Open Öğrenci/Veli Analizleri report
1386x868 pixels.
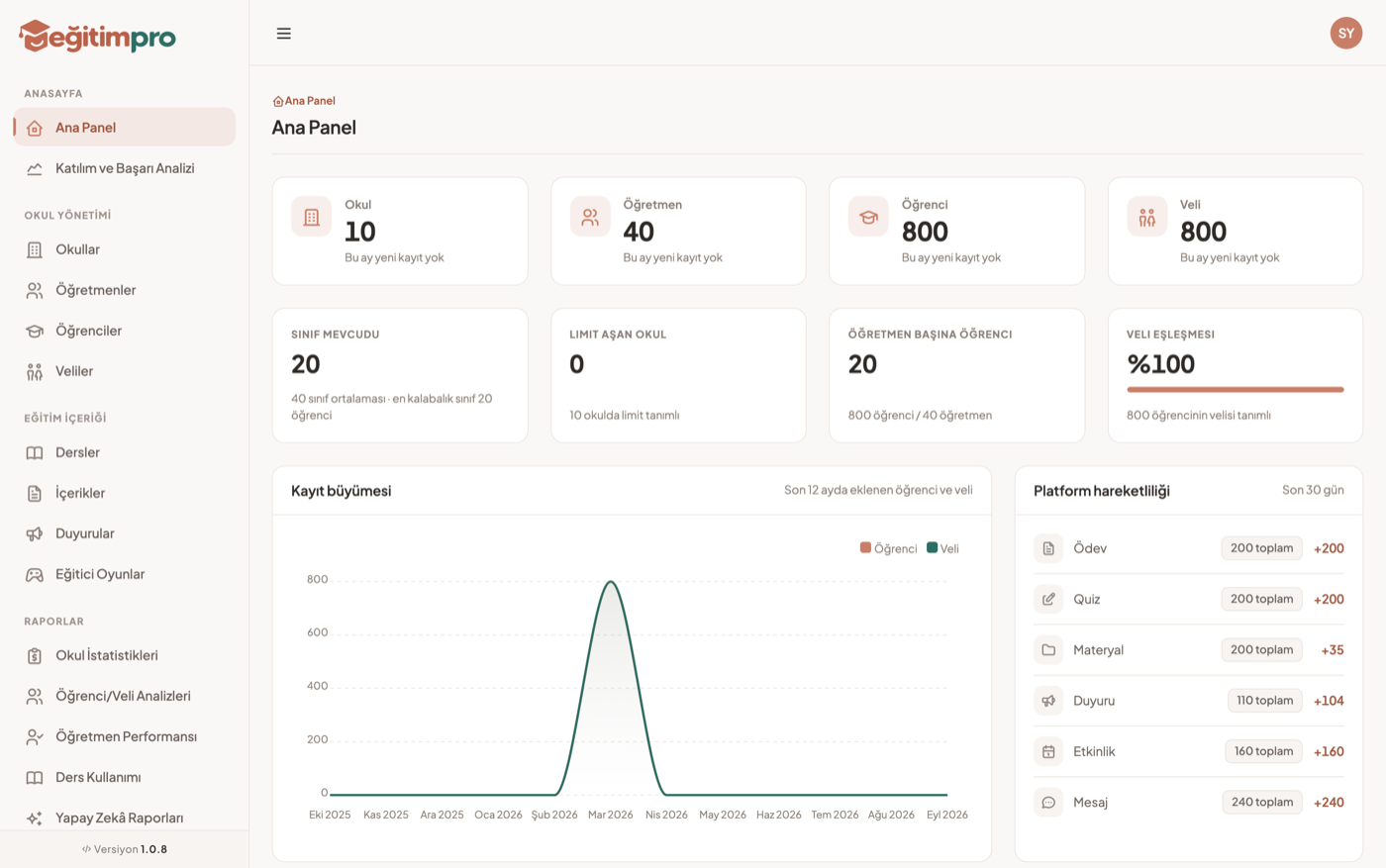(x=125, y=696)
